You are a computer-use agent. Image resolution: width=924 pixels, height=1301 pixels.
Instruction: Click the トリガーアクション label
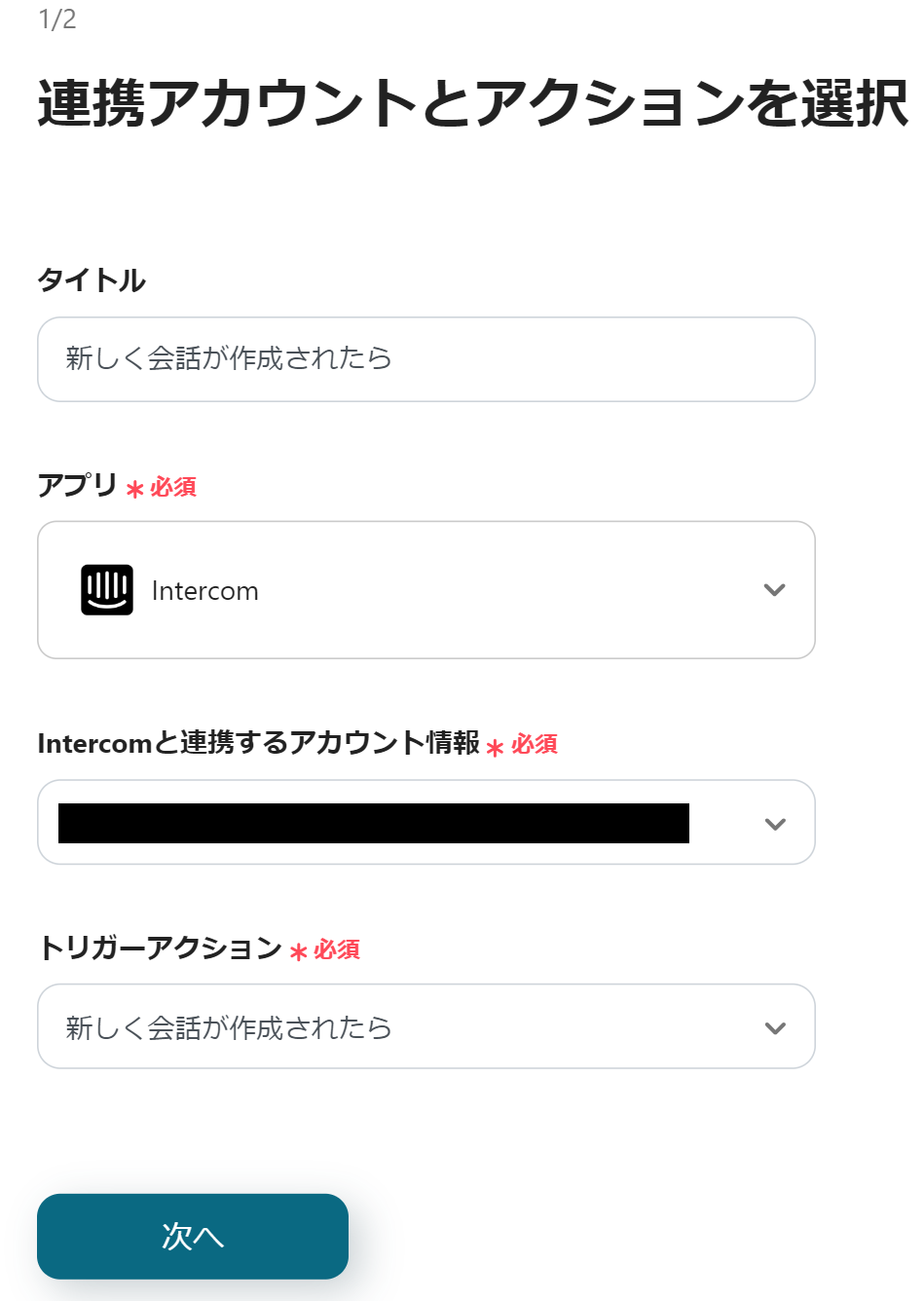pos(160,948)
